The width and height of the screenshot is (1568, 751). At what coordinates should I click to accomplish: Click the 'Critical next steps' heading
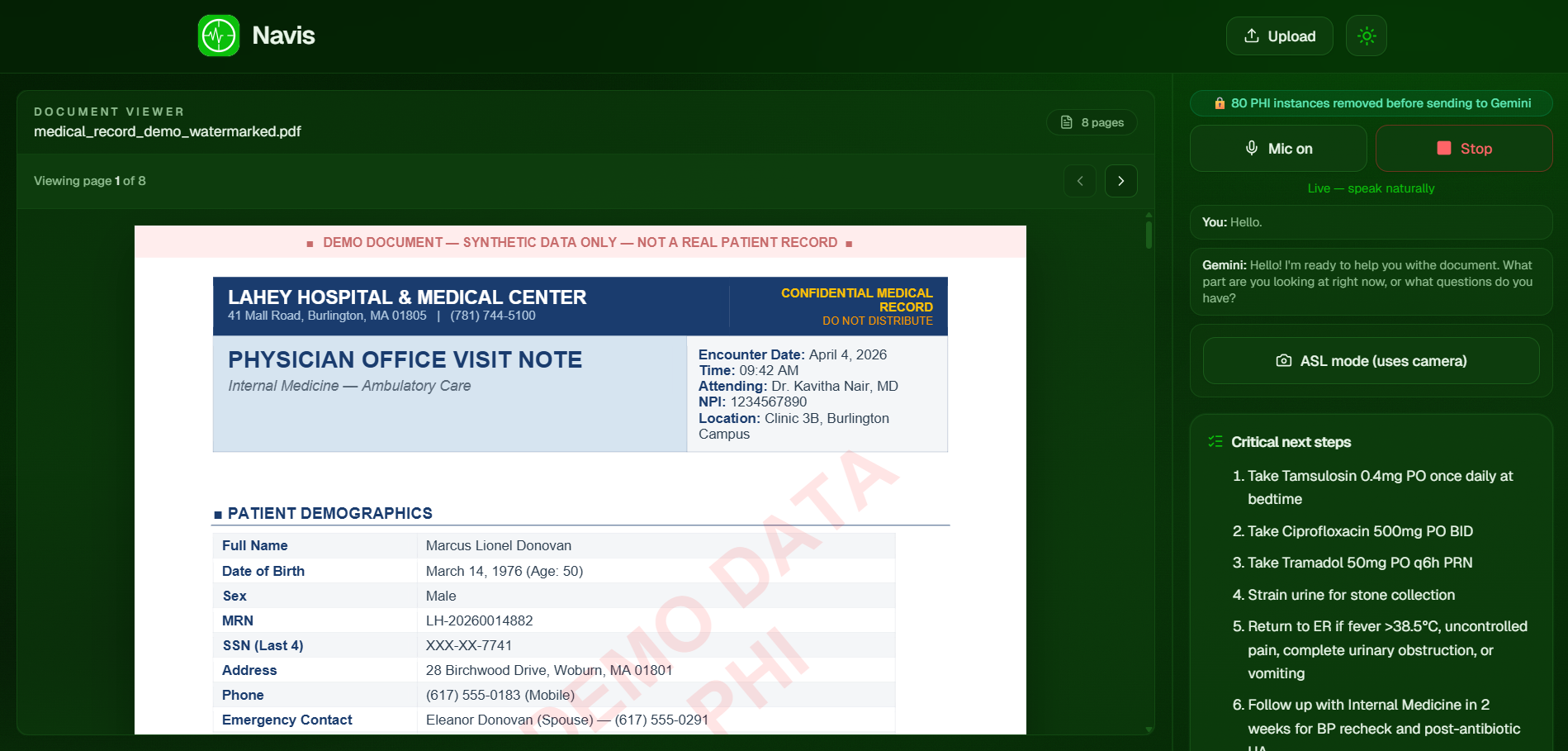pyautogui.click(x=1291, y=442)
